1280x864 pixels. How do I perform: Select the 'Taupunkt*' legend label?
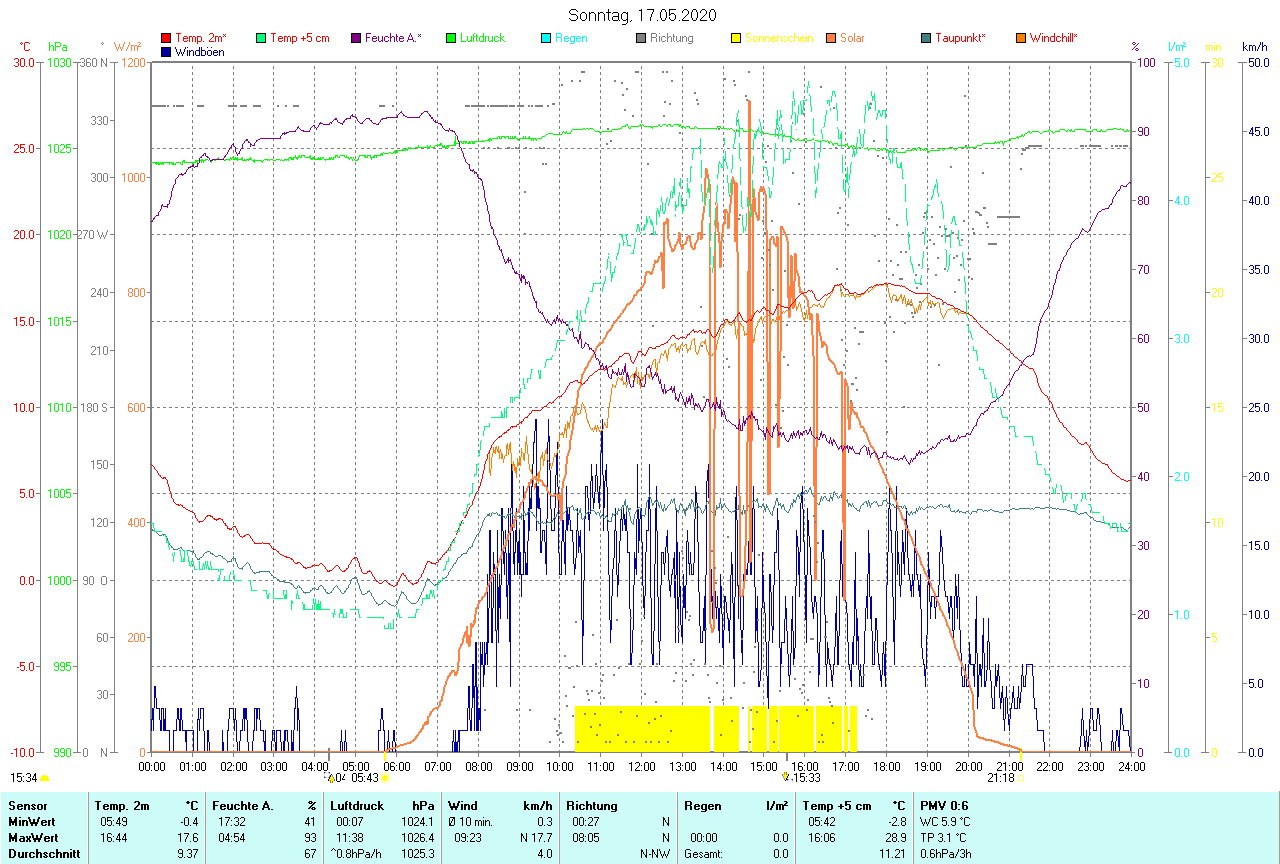point(960,38)
